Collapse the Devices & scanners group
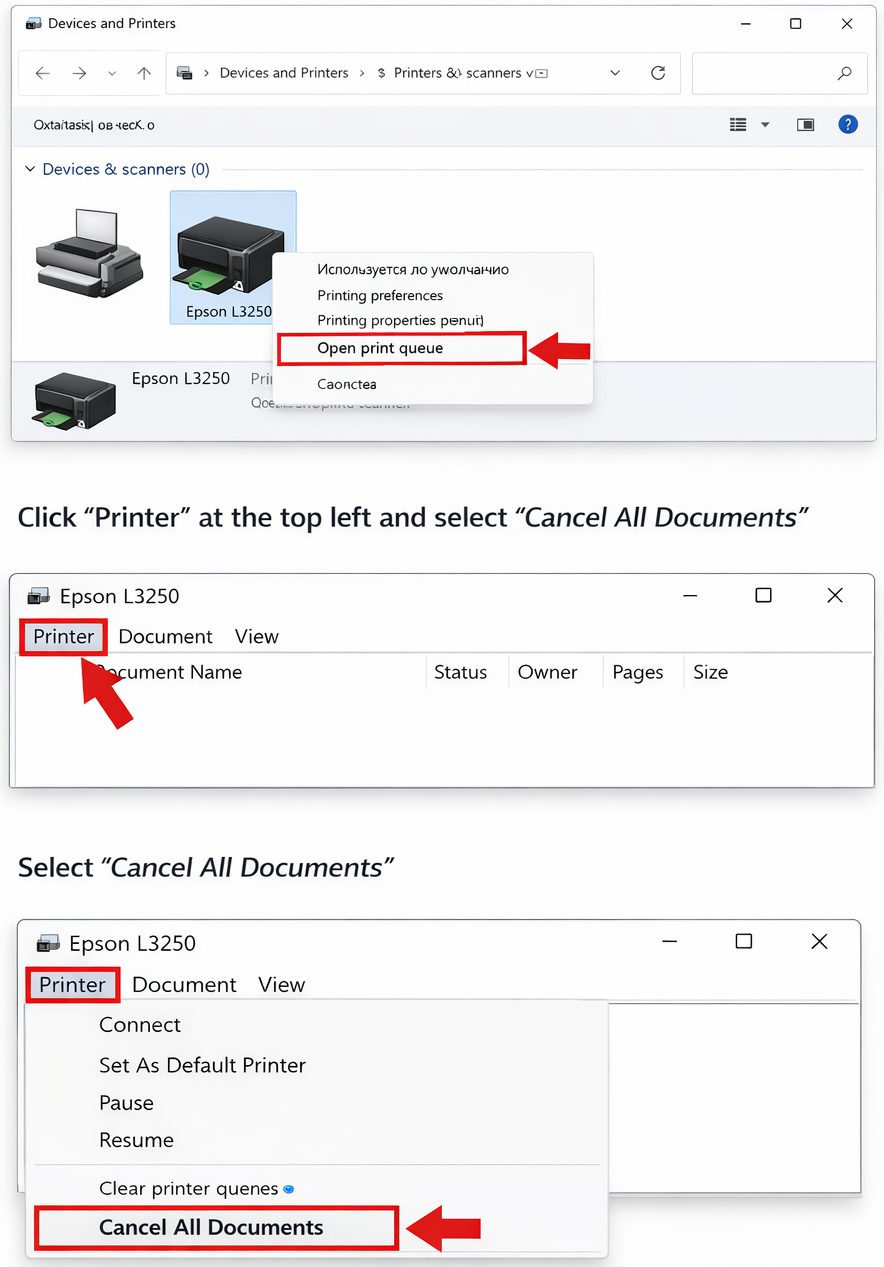Viewport: 884px width, 1267px height. pyautogui.click(x=30, y=170)
